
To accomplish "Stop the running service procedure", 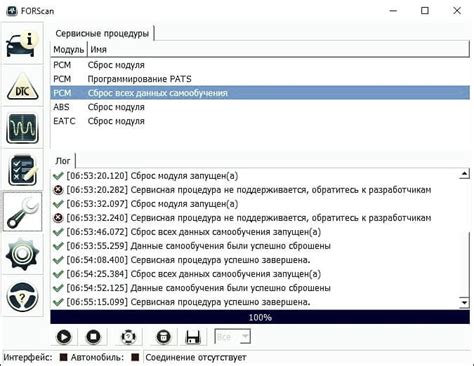I will point(94,337).
